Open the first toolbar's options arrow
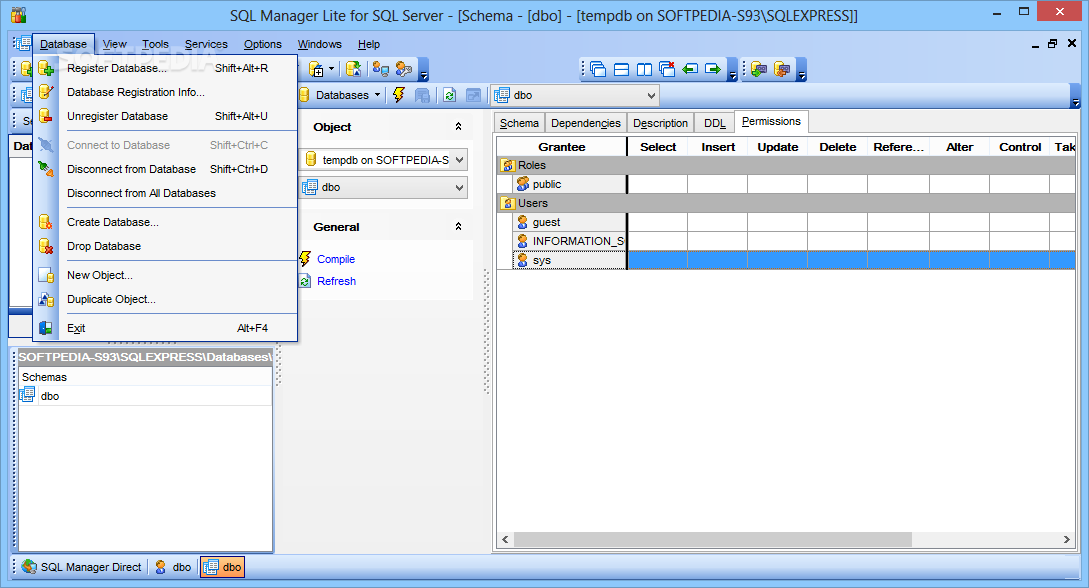1089x588 pixels. pos(424,70)
